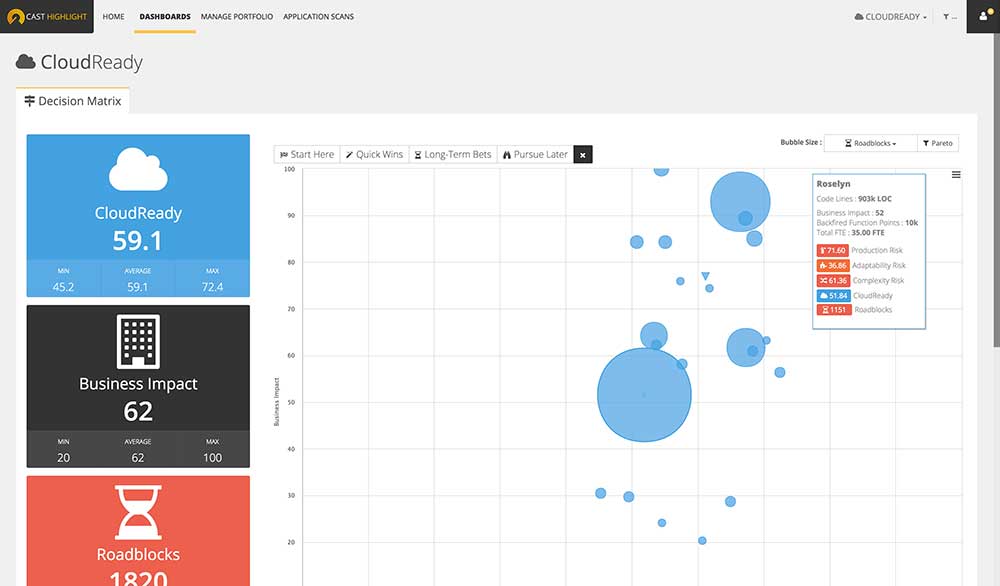Viewport: 1000px width, 586px height.
Task: Click the hourglass icon in Roadblocks card
Action: click(138, 512)
